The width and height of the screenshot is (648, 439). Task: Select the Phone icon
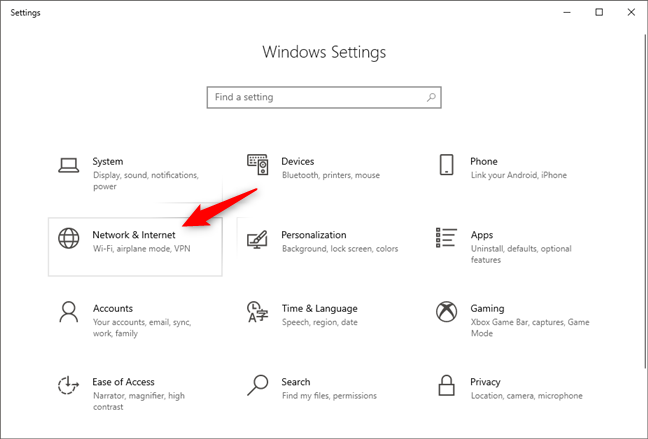(446, 165)
